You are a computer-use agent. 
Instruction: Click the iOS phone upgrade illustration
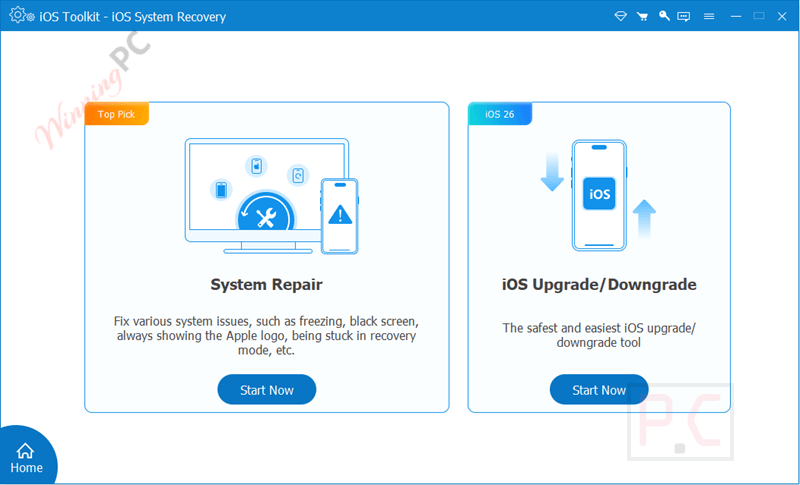(x=598, y=195)
